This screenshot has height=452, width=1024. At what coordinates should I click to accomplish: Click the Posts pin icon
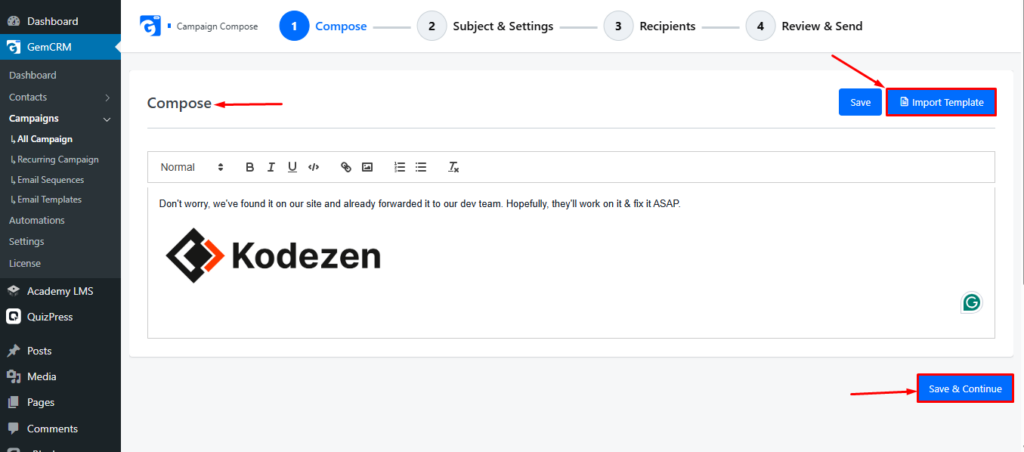13,351
